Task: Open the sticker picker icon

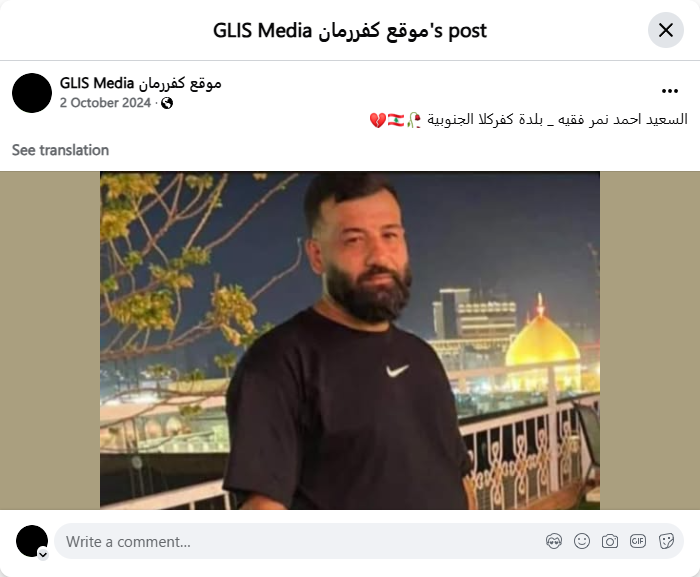Action: [x=666, y=541]
